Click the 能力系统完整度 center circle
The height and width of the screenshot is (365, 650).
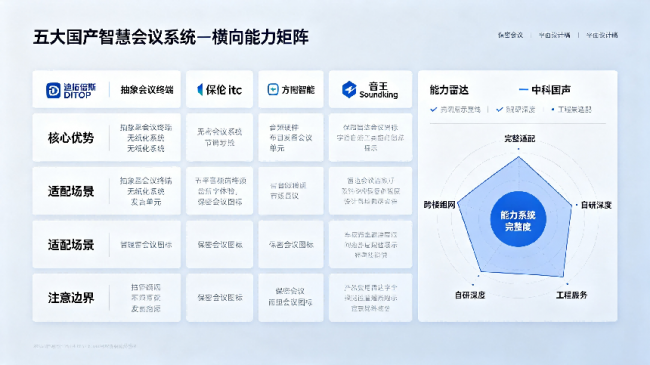pos(518,219)
